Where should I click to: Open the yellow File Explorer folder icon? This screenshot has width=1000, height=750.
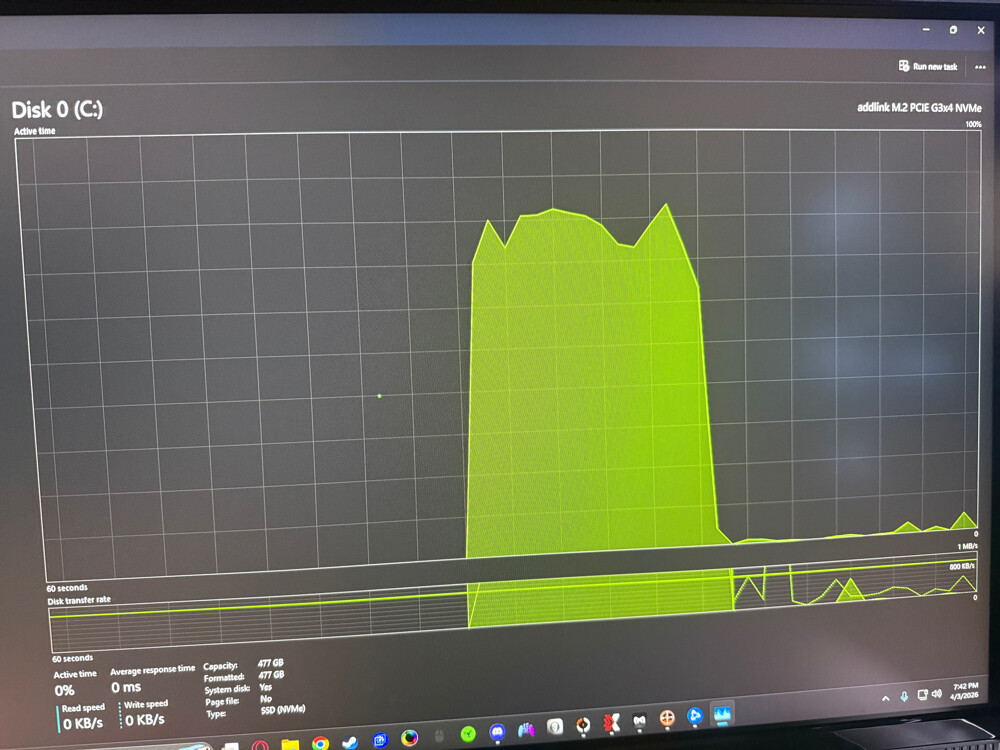pyautogui.click(x=290, y=744)
